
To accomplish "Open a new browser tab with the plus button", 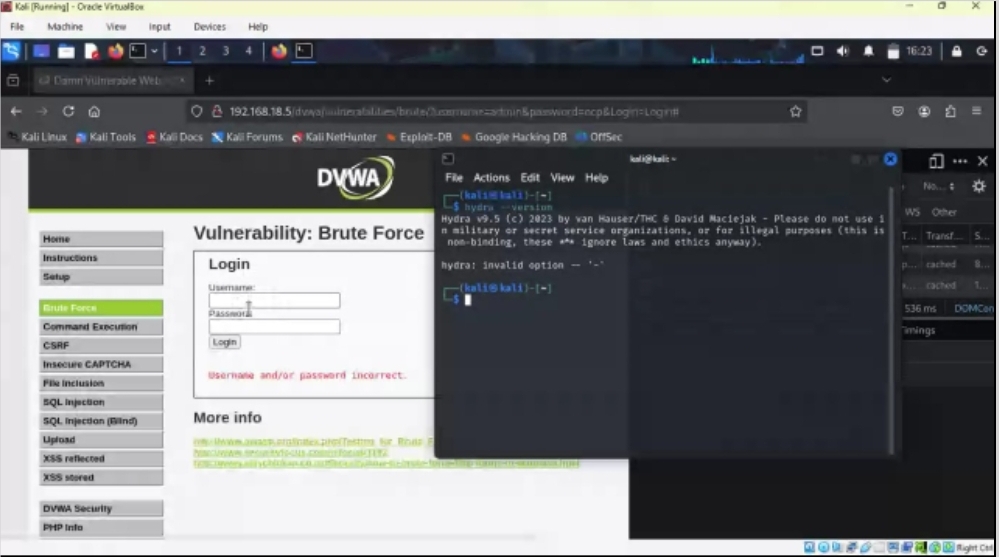I will (x=209, y=80).
